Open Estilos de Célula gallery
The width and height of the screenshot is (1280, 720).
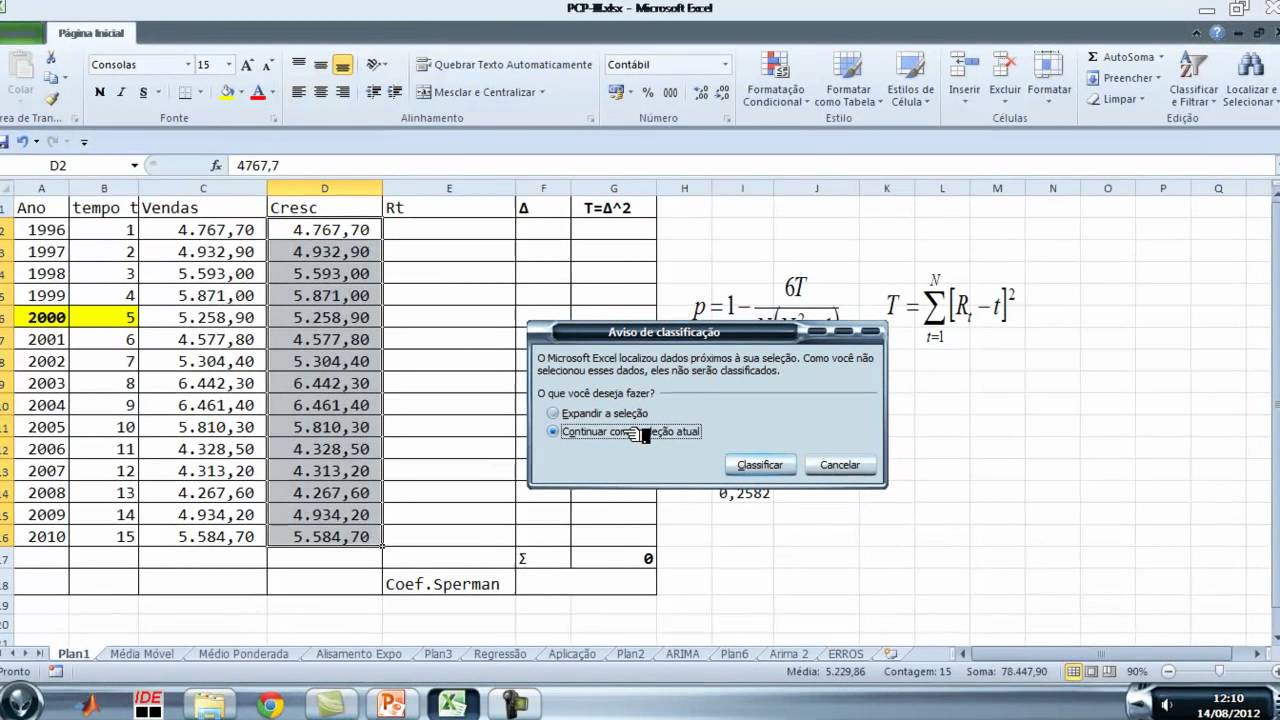coord(910,80)
